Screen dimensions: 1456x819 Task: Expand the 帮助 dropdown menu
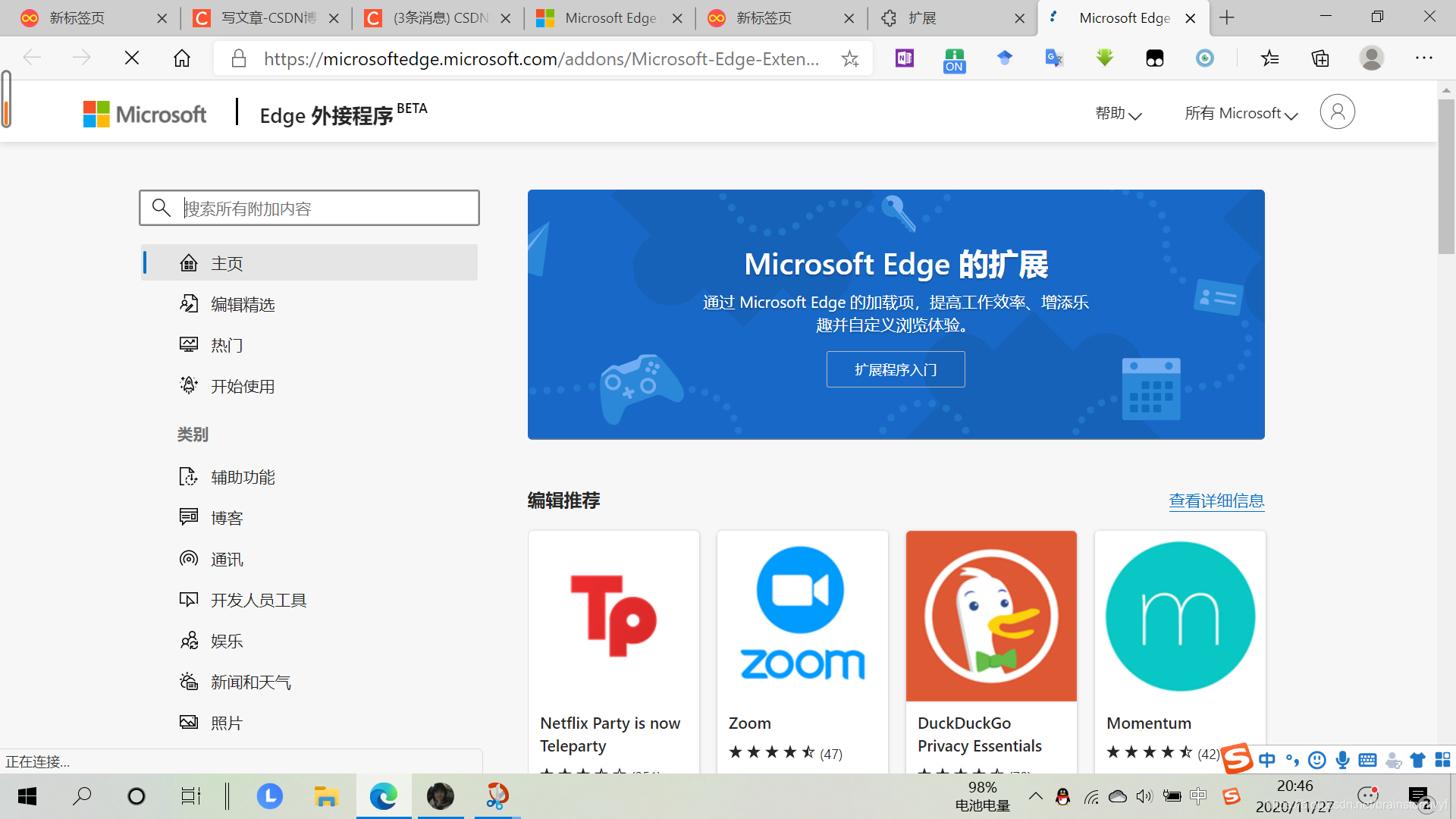1119,113
